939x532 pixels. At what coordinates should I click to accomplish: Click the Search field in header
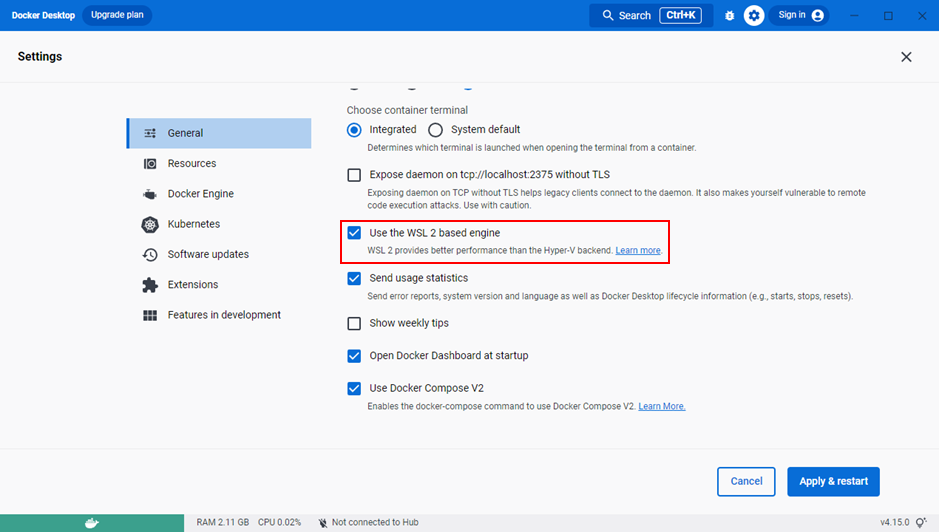[x=651, y=16]
